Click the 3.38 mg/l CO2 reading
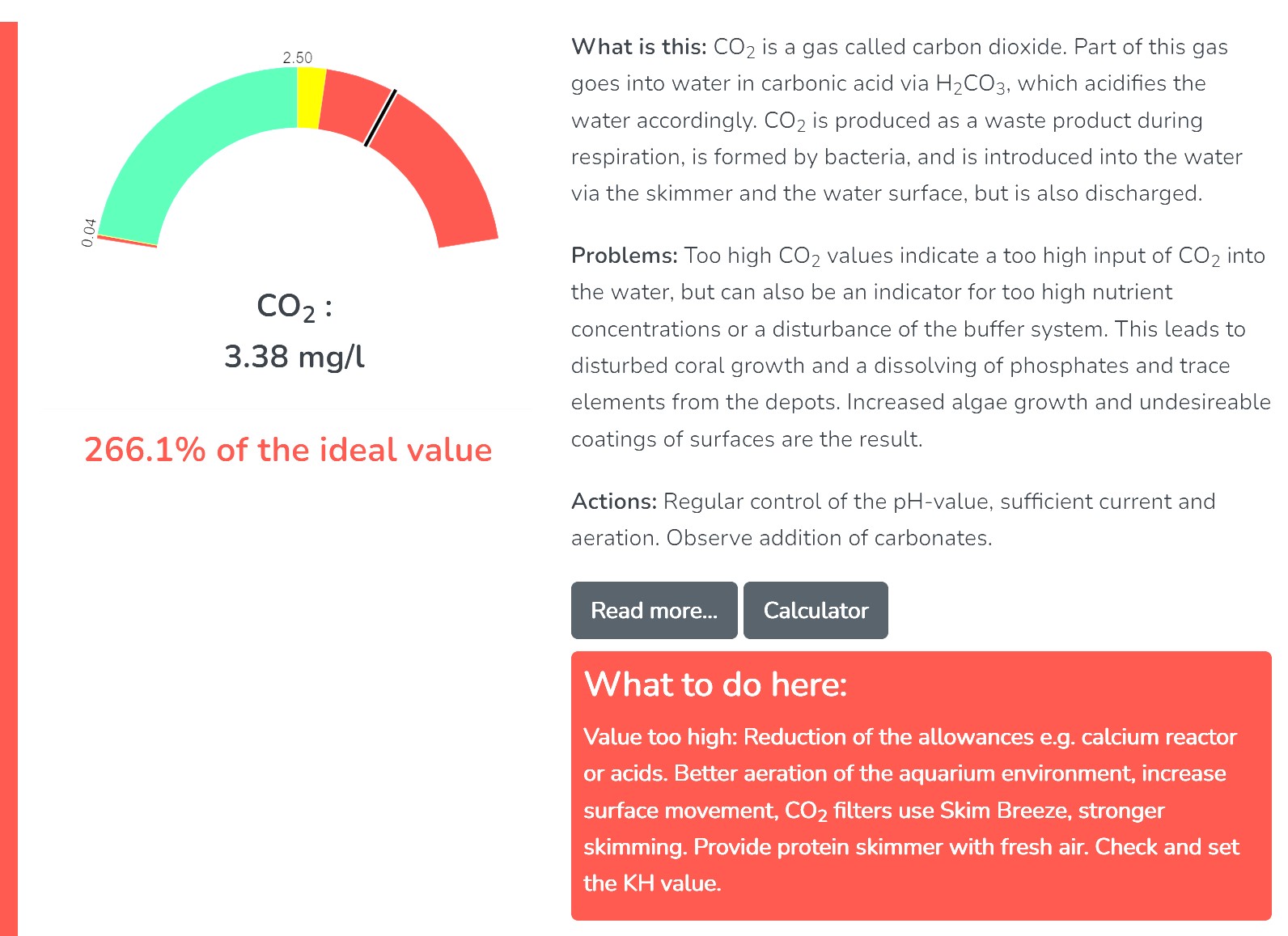The height and width of the screenshot is (936, 1288). 294,356
